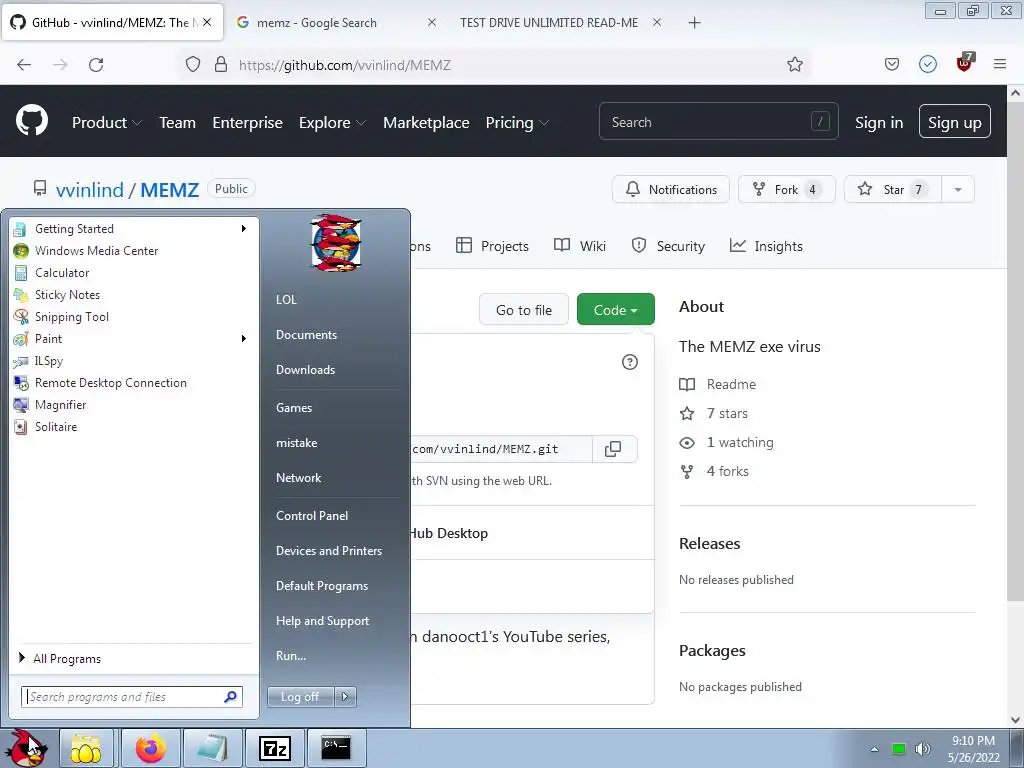This screenshot has width=1024, height=768.
Task: Click the tracking protection shield icon
Action: pos(193,65)
